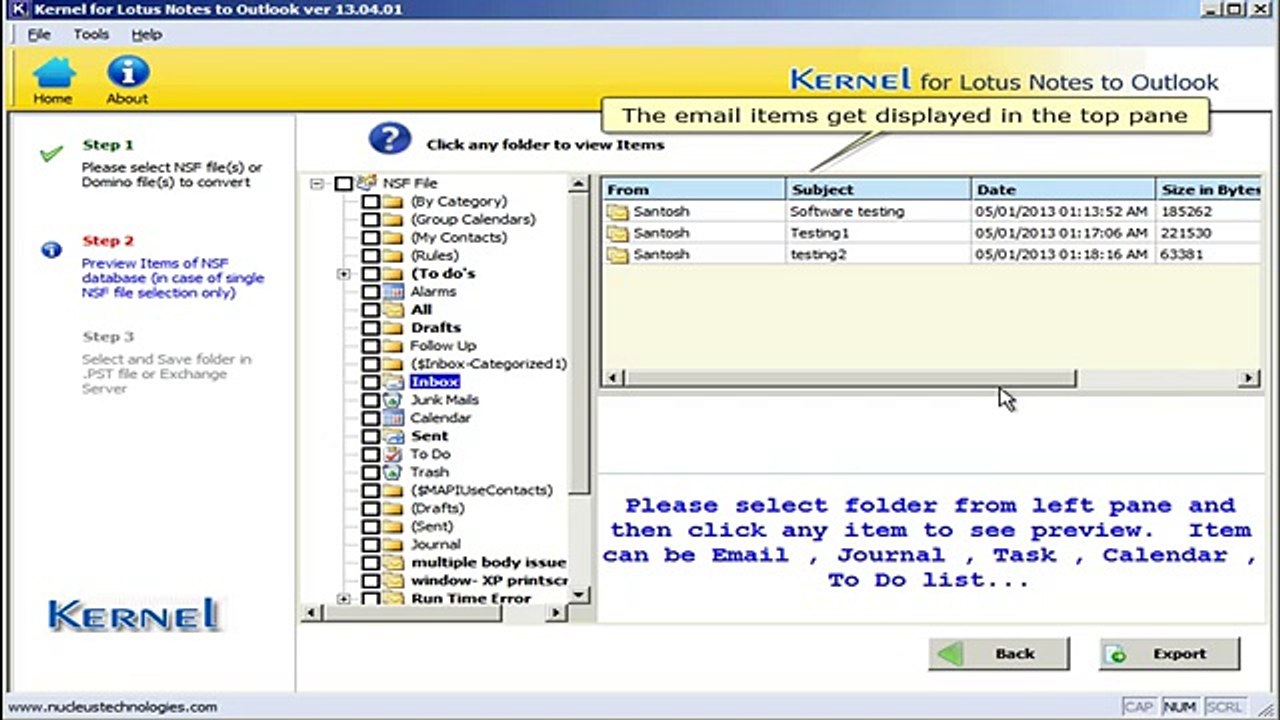Image resolution: width=1280 pixels, height=720 pixels.
Task: Open the Home toolbar icon
Action: (53, 81)
